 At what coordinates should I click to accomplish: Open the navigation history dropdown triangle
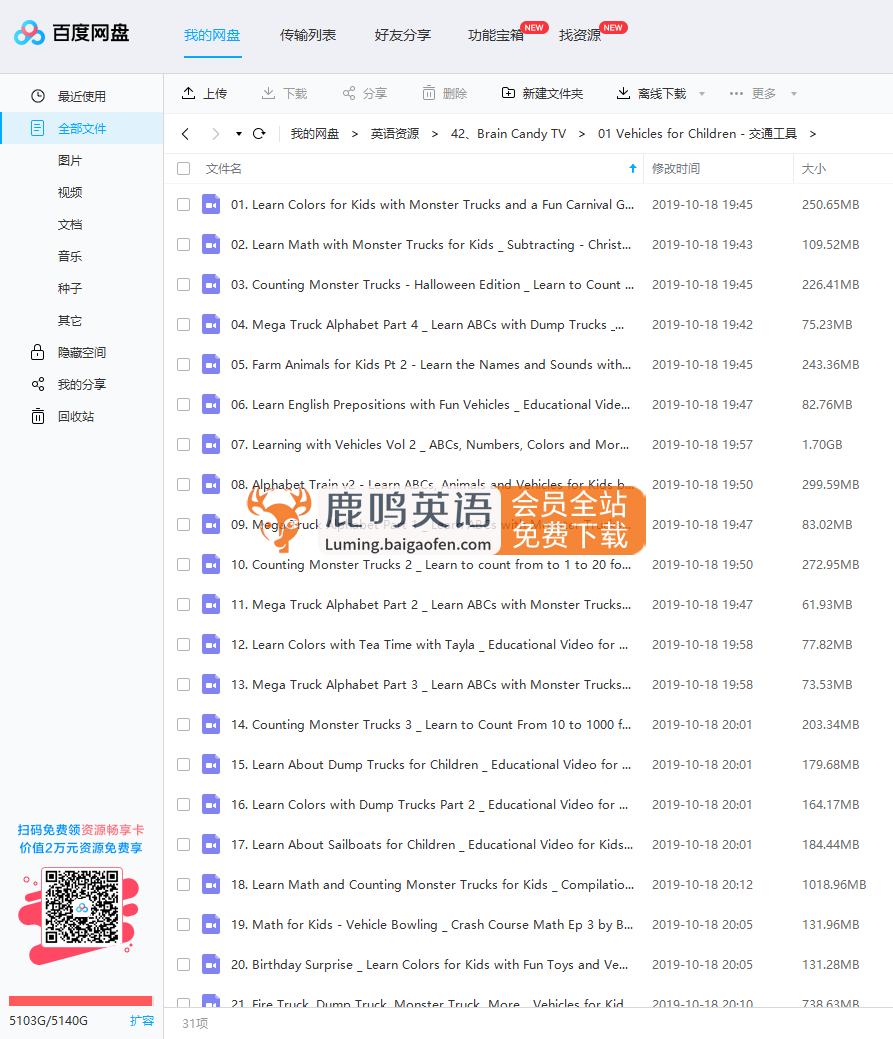(x=238, y=134)
